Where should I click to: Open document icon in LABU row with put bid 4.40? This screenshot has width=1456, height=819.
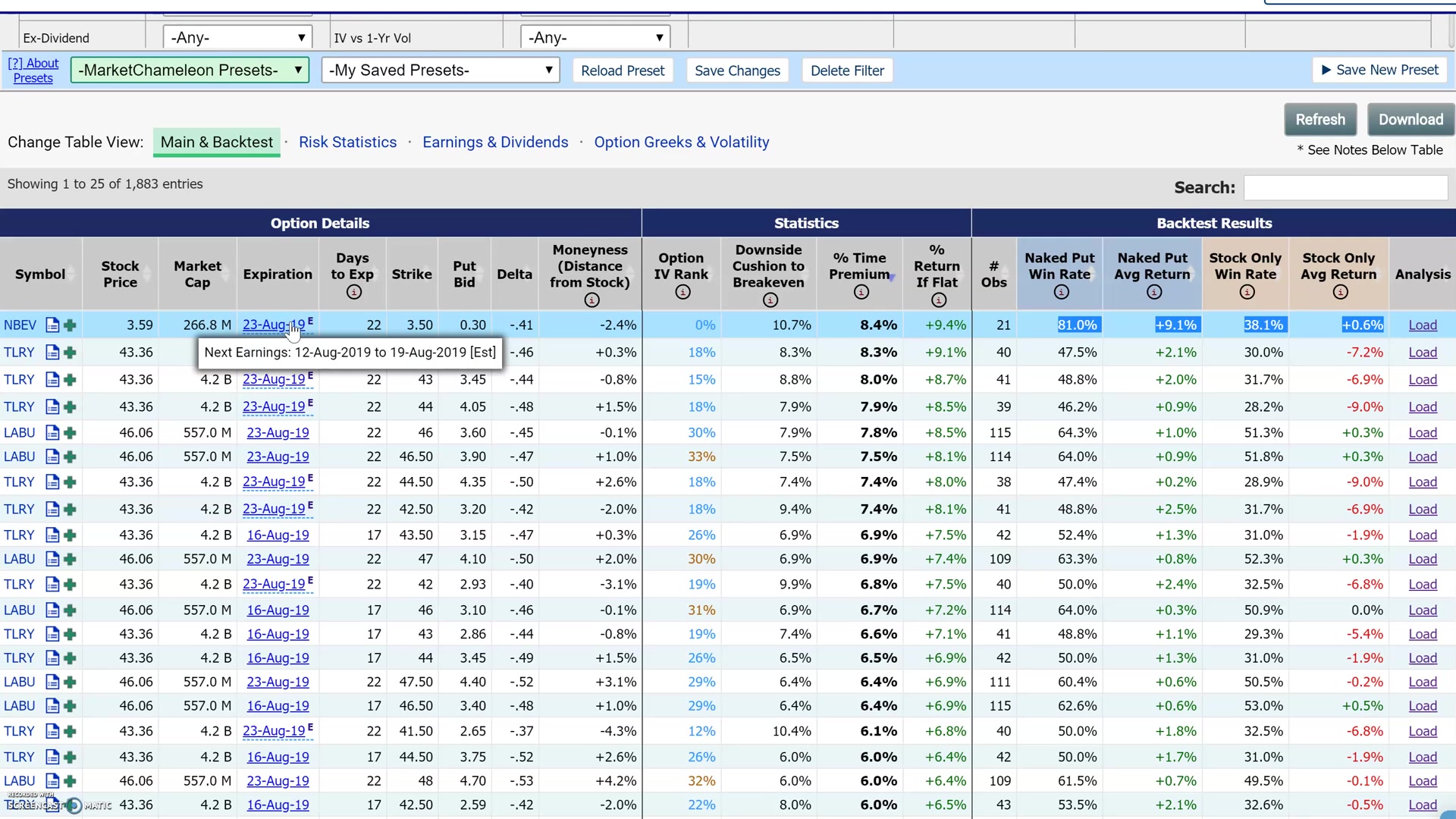click(x=52, y=682)
